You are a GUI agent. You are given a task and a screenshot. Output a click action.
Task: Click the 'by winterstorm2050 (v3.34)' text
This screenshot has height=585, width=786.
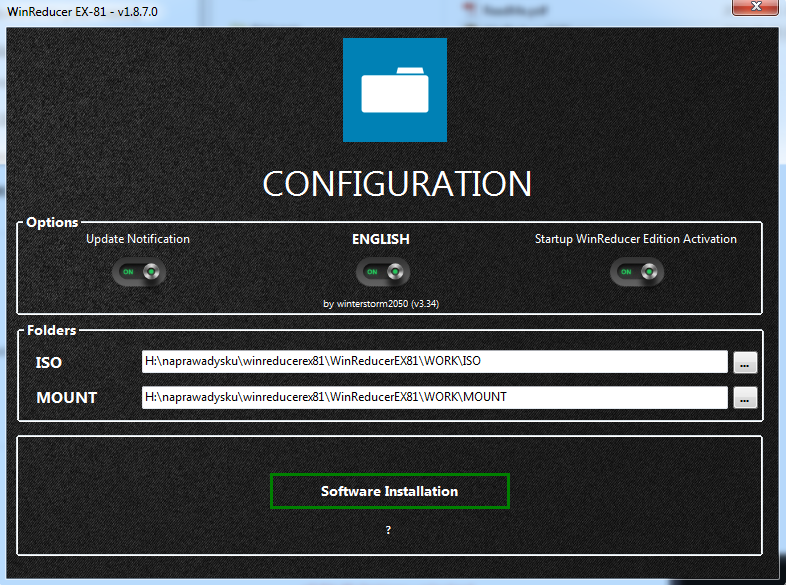(x=381, y=304)
